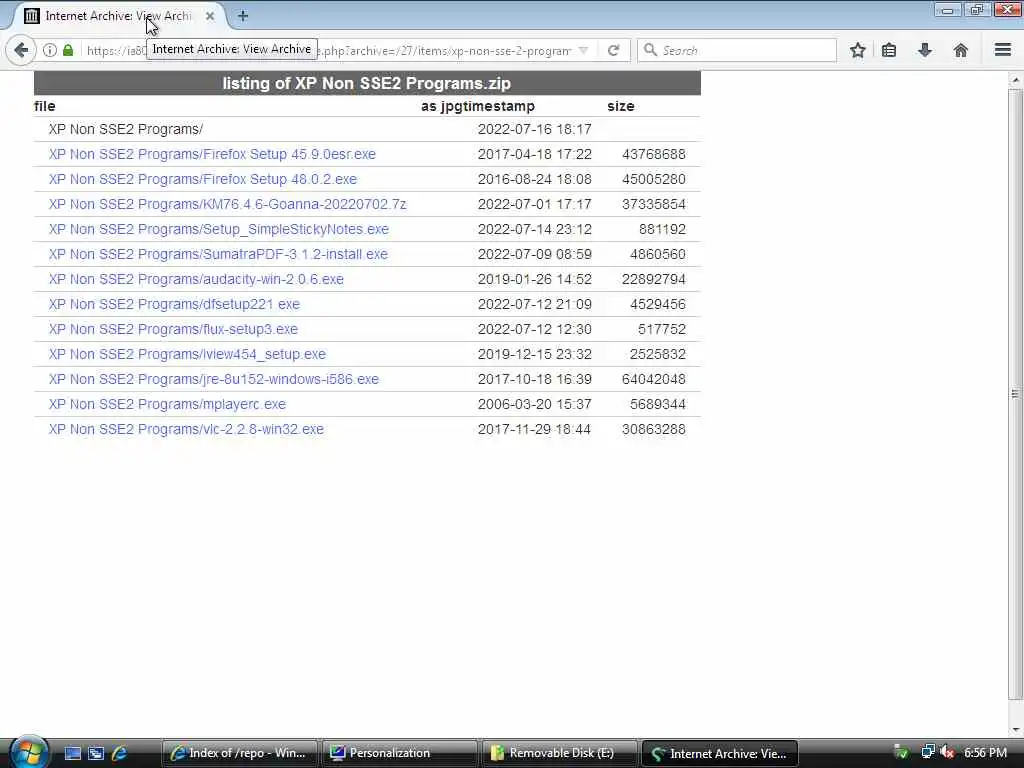Open dfsetup221.exe link
The width and height of the screenshot is (1024, 768).
174,304
